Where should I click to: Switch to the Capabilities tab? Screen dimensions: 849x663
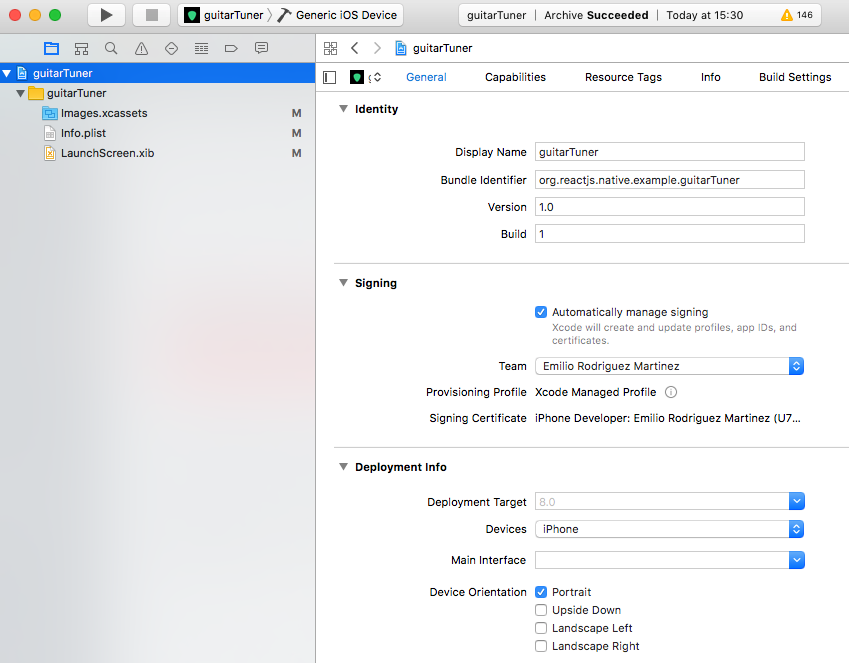pyautogui.click(x=515, y=77)
